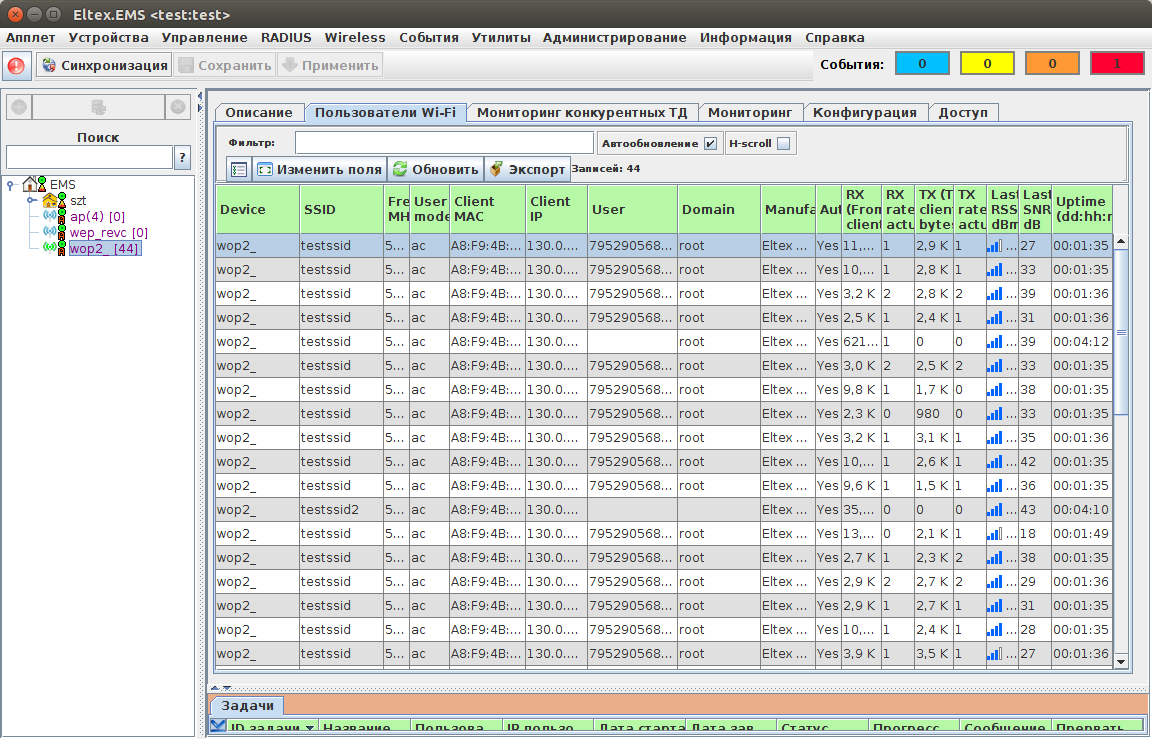Image resolution: width=1152 pixels, height=739 pixels.
Task: Select the ap(4) access point node
Action: point(97,216)
